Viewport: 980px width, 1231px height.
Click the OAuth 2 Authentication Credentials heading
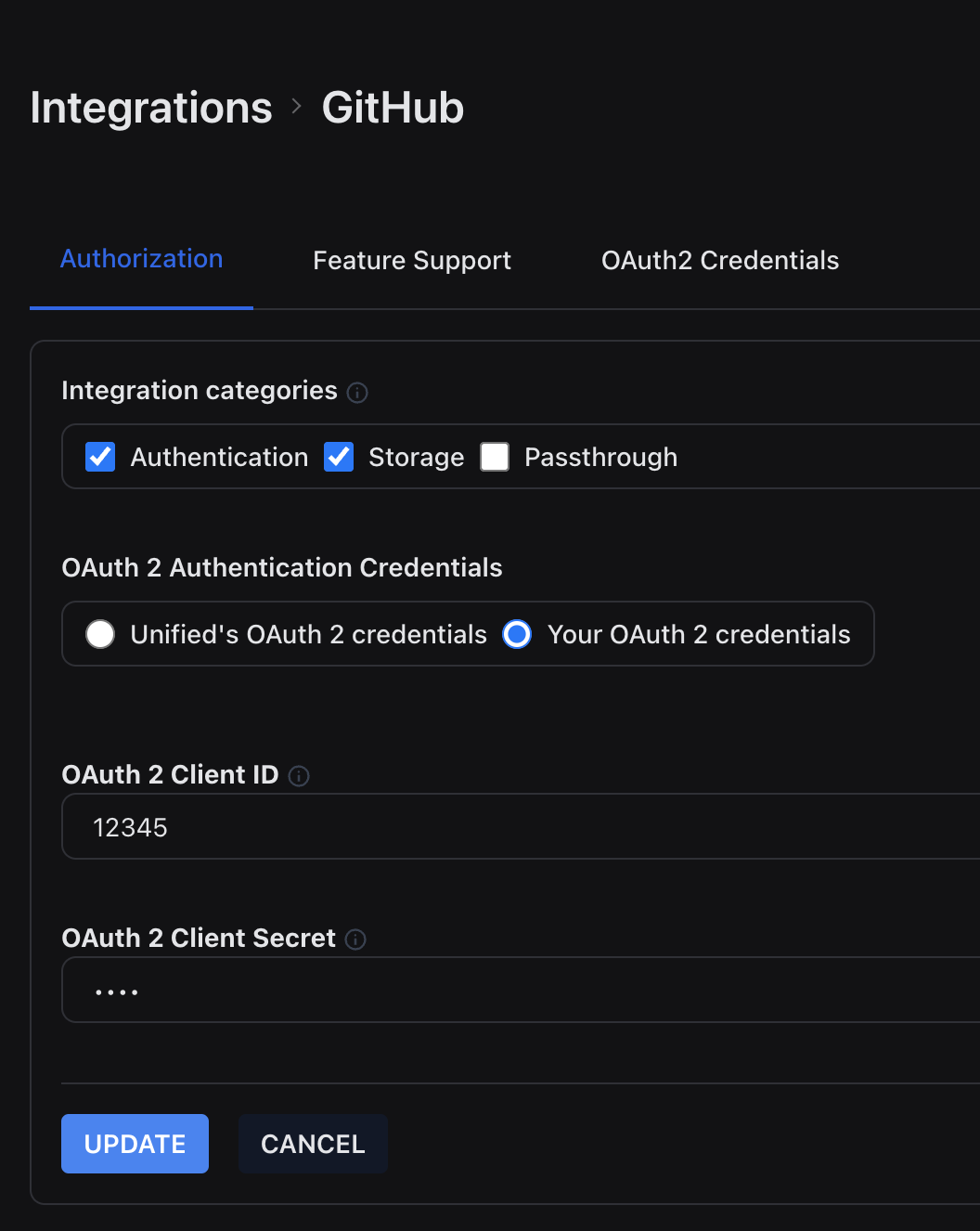coord(282,567)
